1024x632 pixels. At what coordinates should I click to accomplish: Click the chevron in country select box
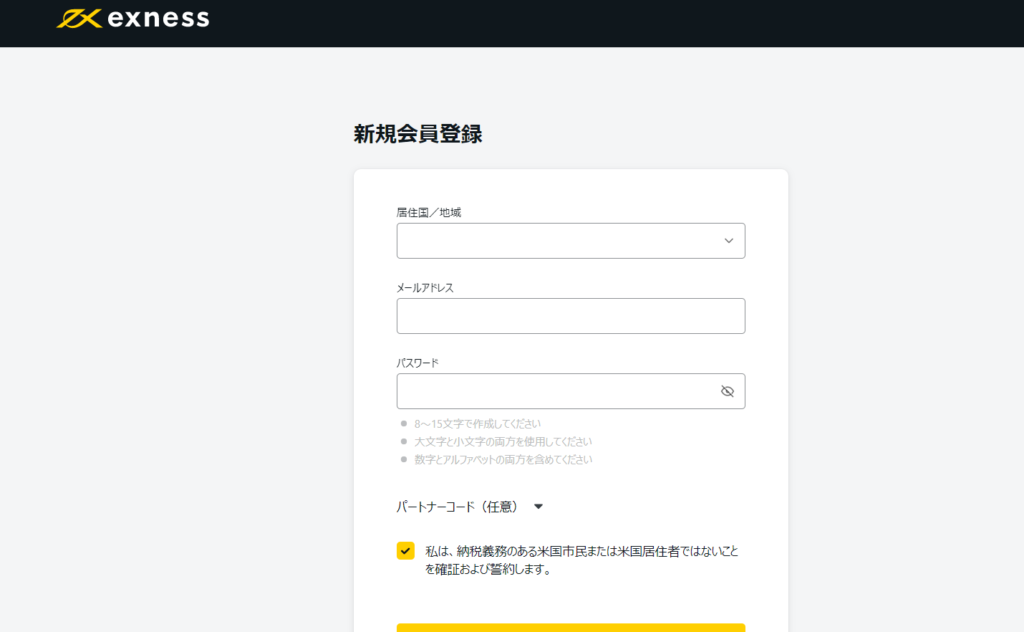[x=729, y=241]
